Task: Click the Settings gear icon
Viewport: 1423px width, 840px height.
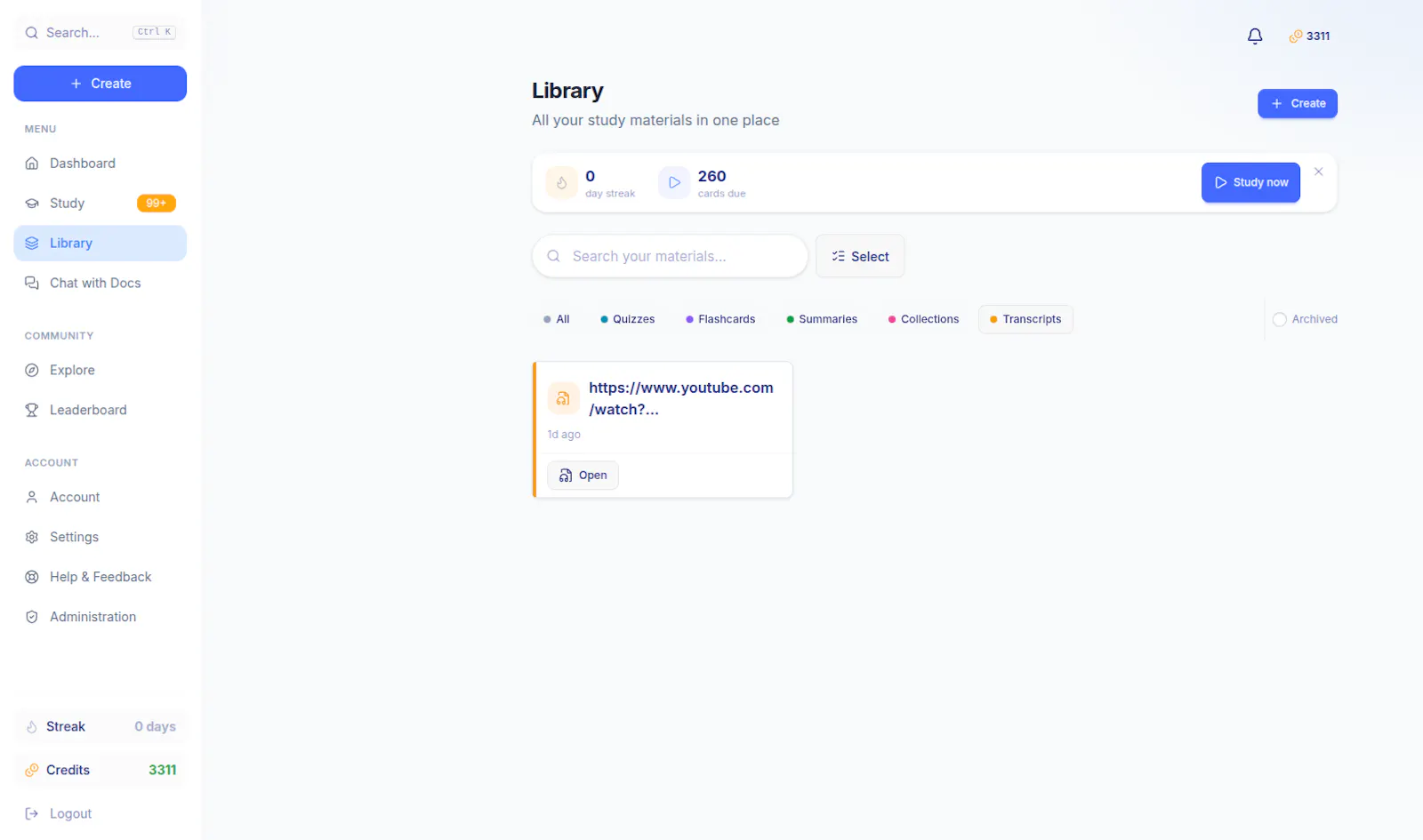Action: [x=32, y=538]
